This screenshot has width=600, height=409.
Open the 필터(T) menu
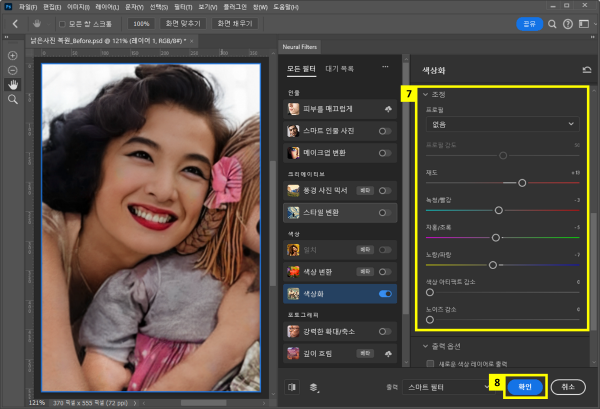click(x=184, y=5)
